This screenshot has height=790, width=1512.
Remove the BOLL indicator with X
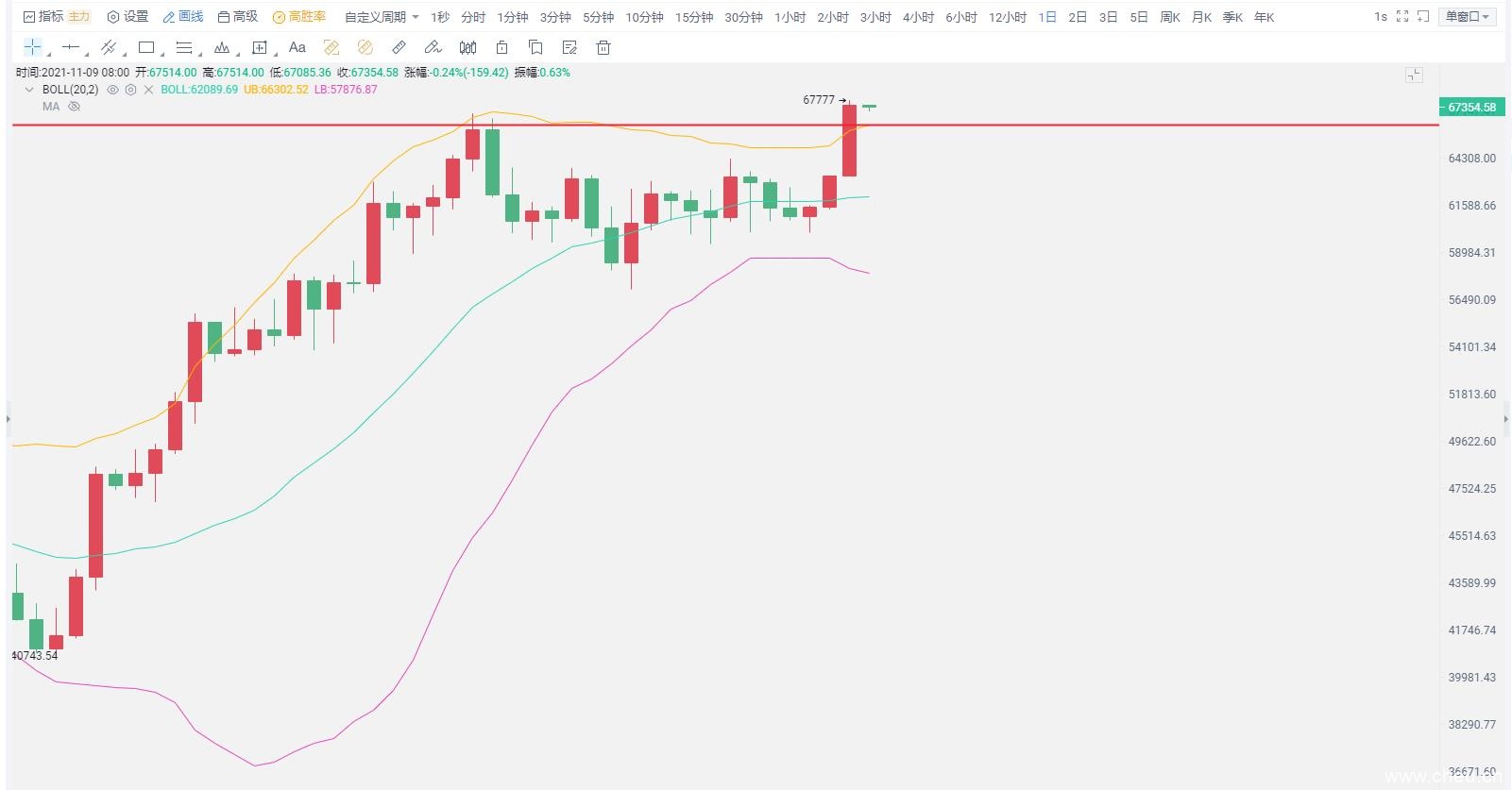pos(148,90)
